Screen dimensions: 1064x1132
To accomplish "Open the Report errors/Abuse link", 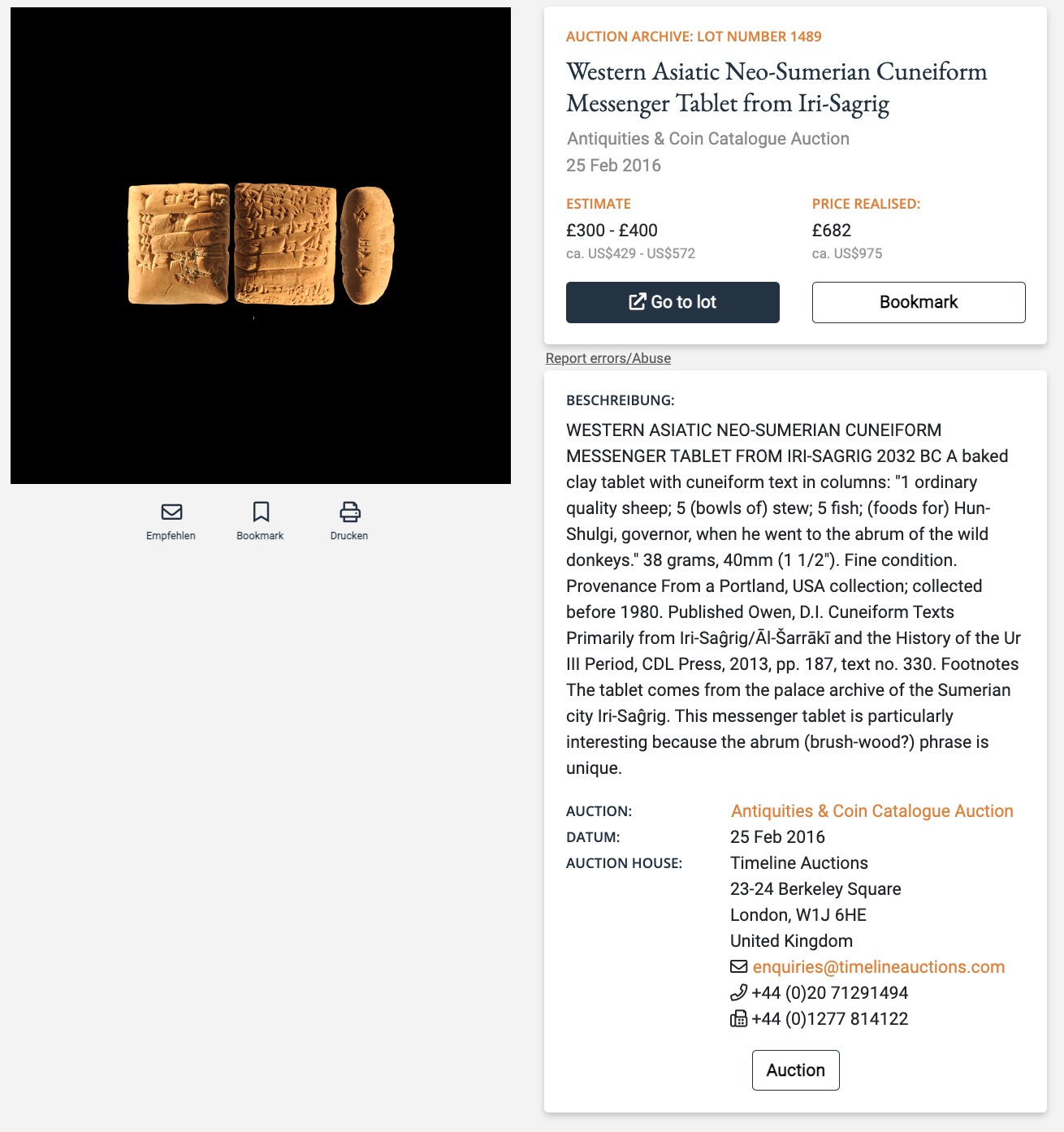I will pos(608,358).
